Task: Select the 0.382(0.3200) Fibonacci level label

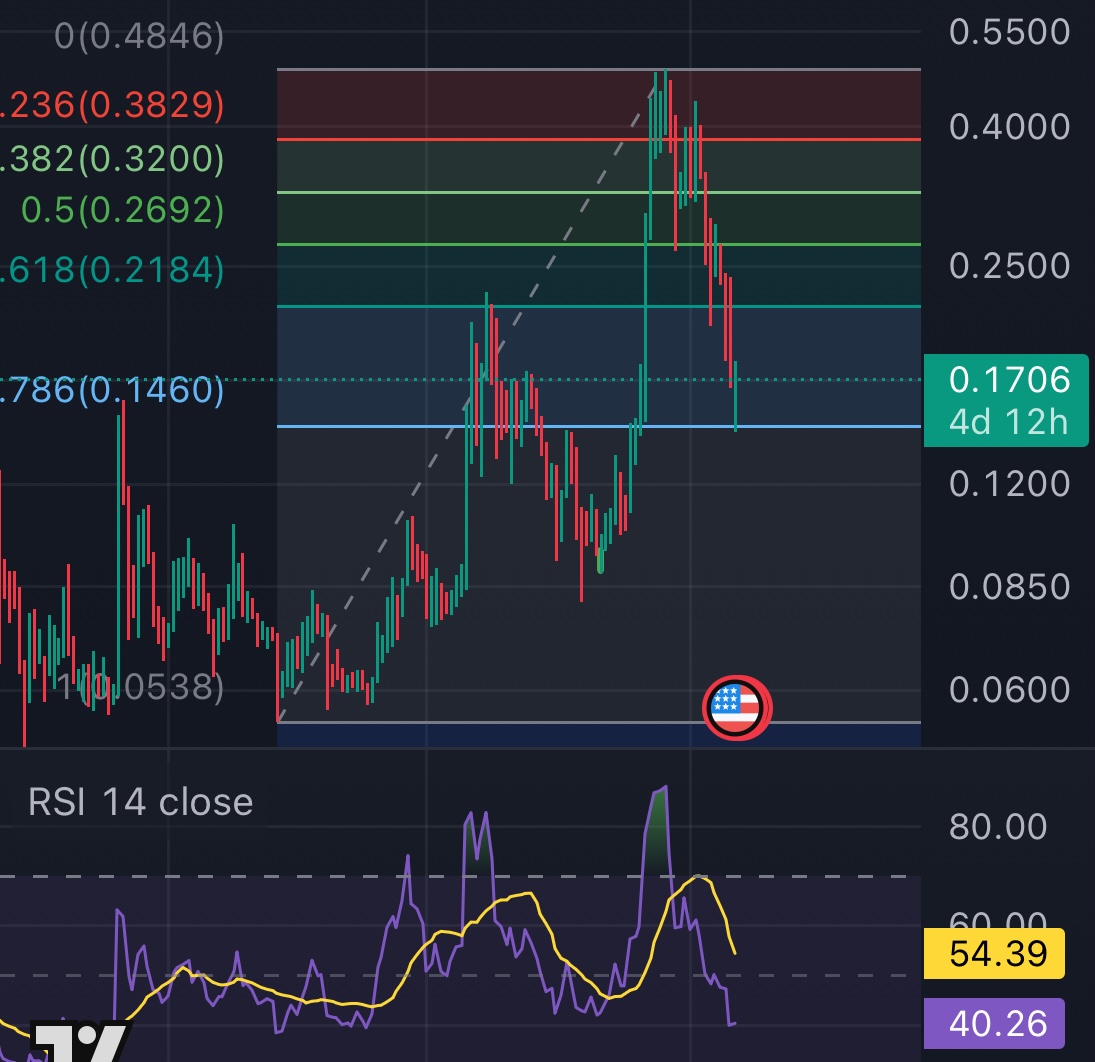Action: (x=112, y=158)
